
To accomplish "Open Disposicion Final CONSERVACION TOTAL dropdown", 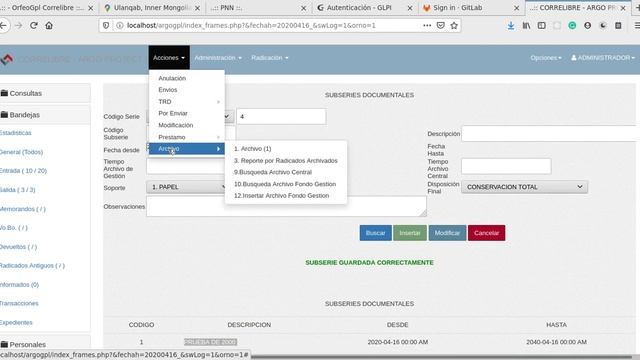I will pos(524,187).
